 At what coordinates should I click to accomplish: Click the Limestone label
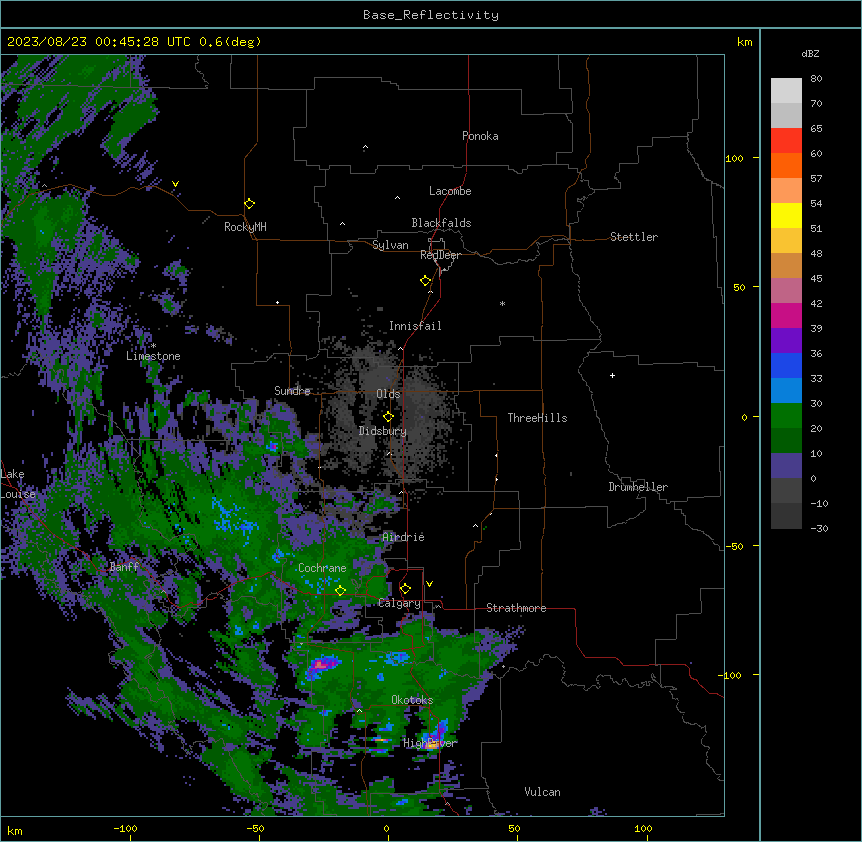(153, 356)
